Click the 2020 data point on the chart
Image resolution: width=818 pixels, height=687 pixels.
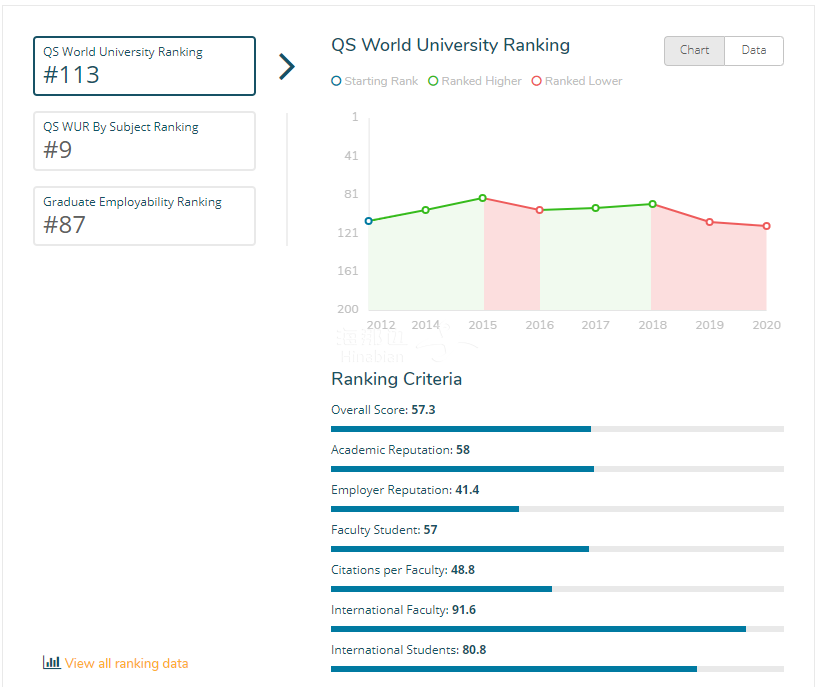coord(766,226)
